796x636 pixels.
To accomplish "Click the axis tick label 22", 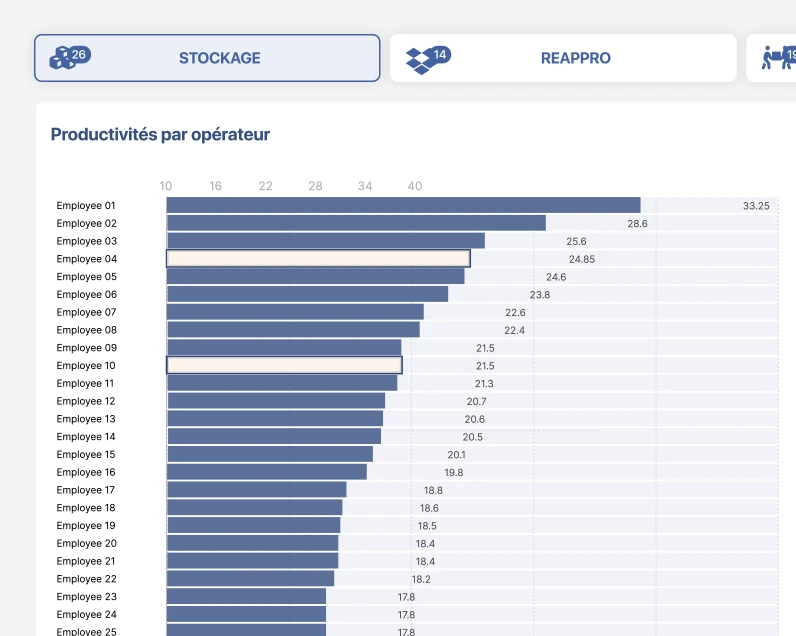I will (265, 186).
